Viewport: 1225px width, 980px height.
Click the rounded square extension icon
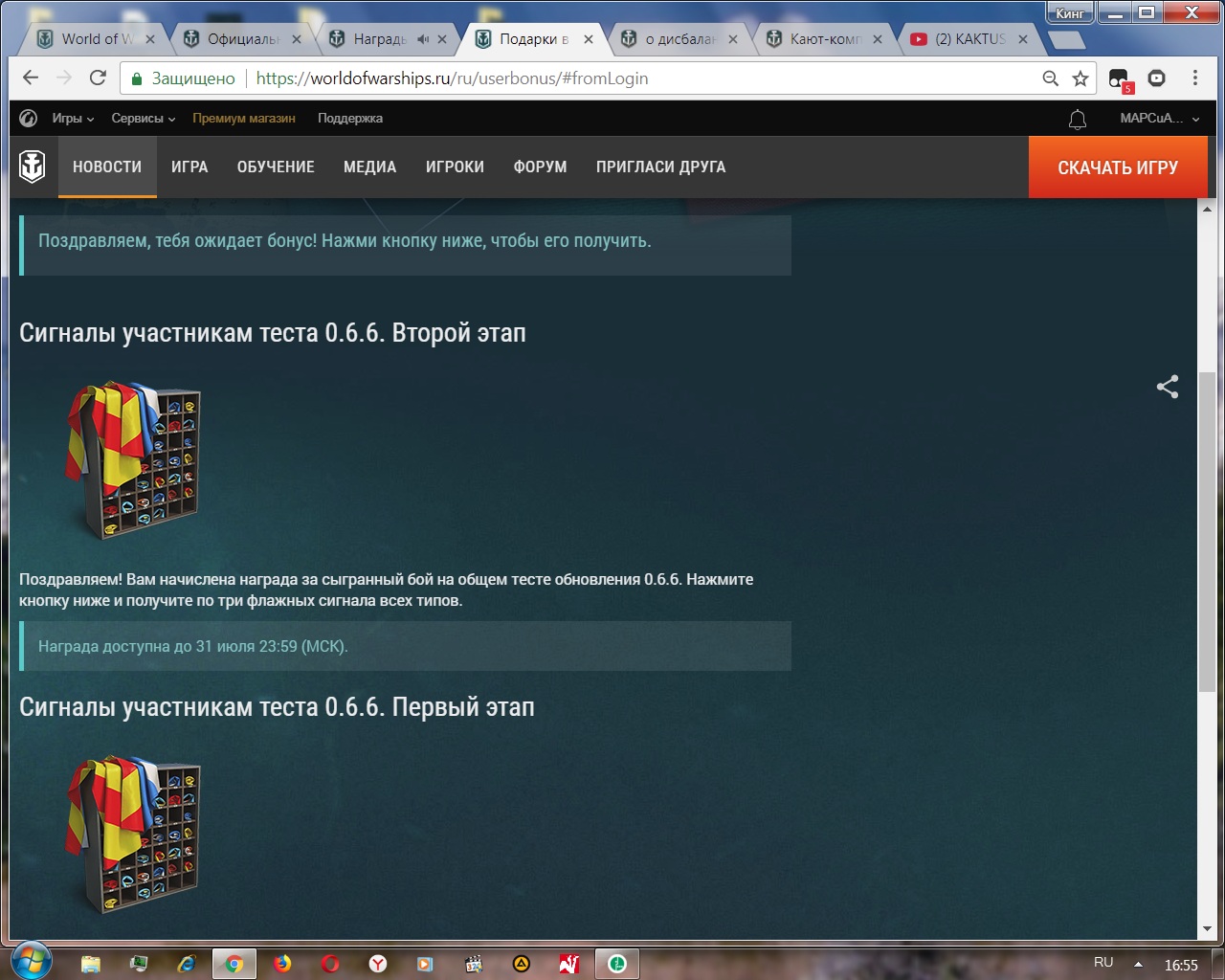tap(1156, 78)
